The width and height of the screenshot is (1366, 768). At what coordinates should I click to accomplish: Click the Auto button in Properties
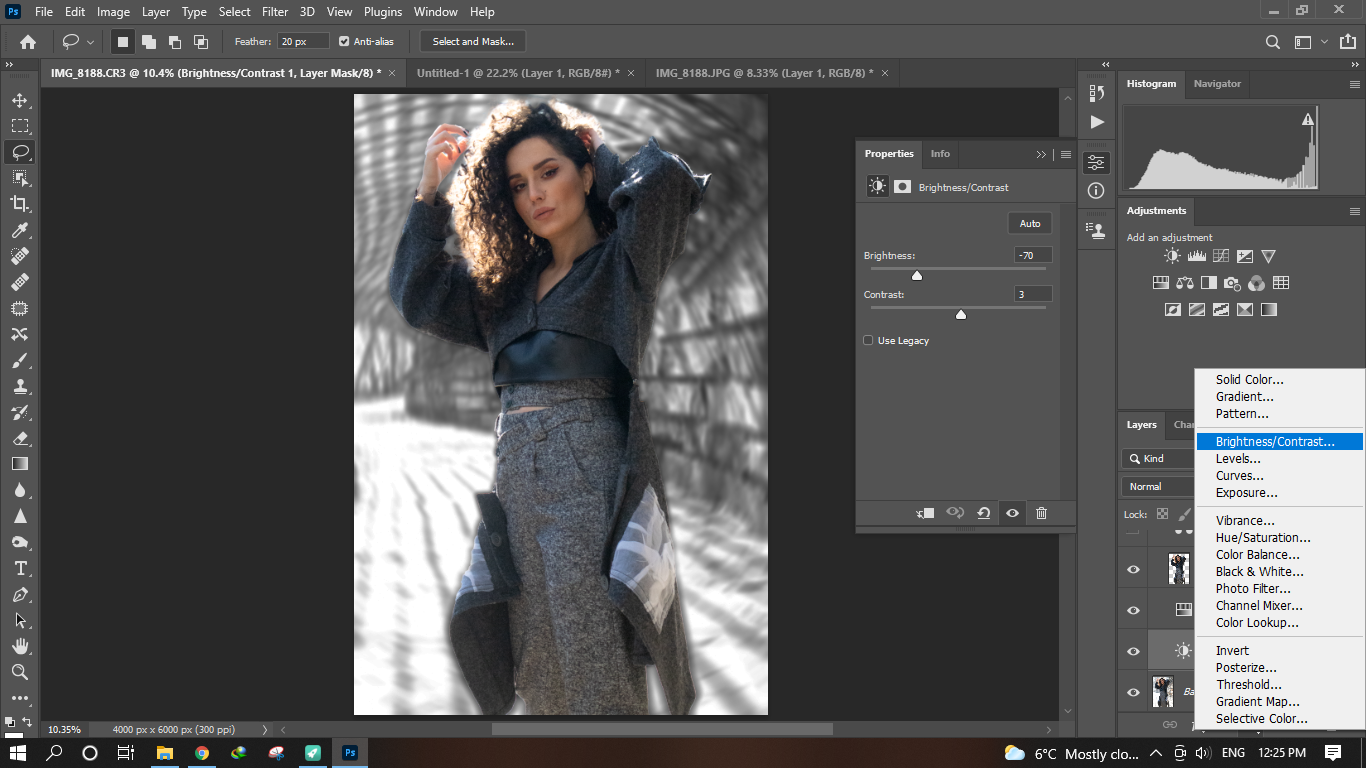1030,223
